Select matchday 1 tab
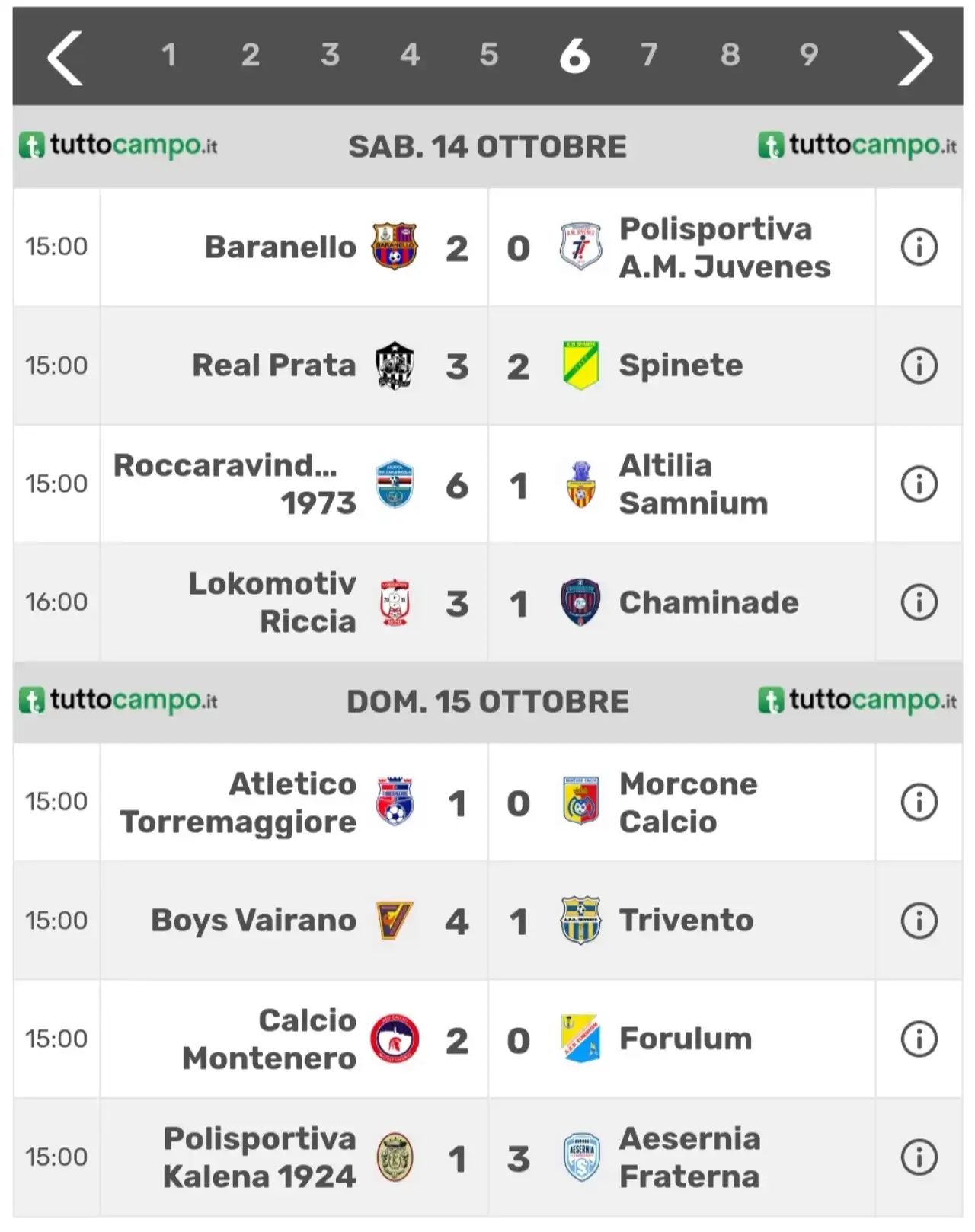The height and width of the screenshot is (1232, 975). 169,55
